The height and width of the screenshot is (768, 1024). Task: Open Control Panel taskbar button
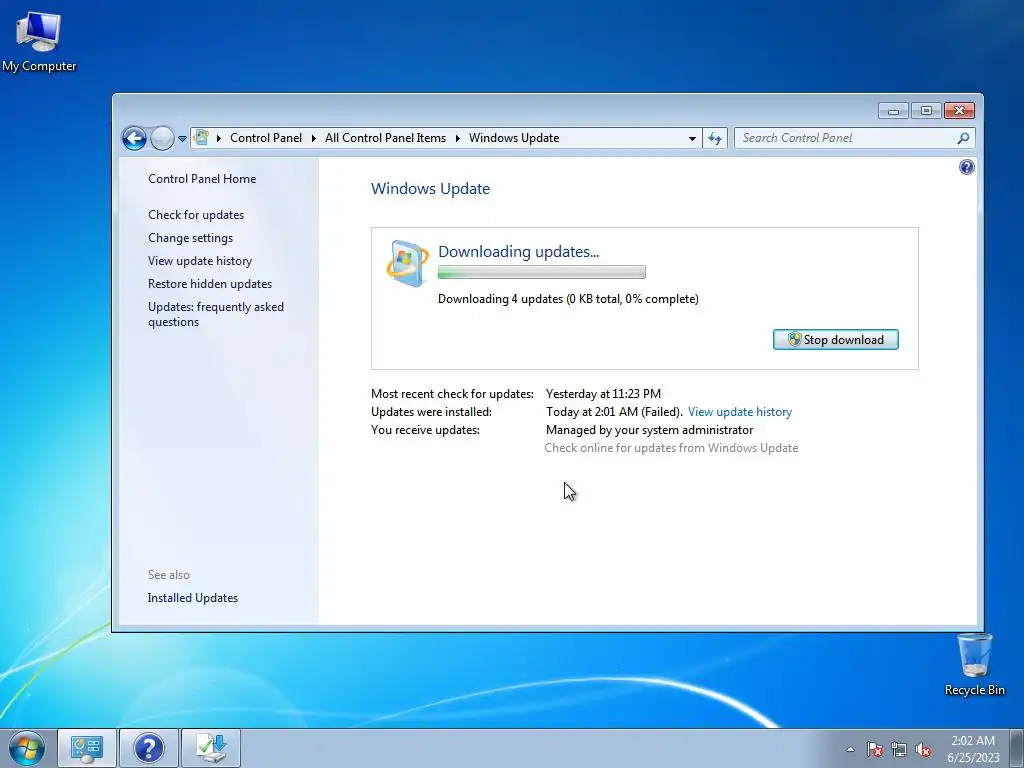click(87, 748)
